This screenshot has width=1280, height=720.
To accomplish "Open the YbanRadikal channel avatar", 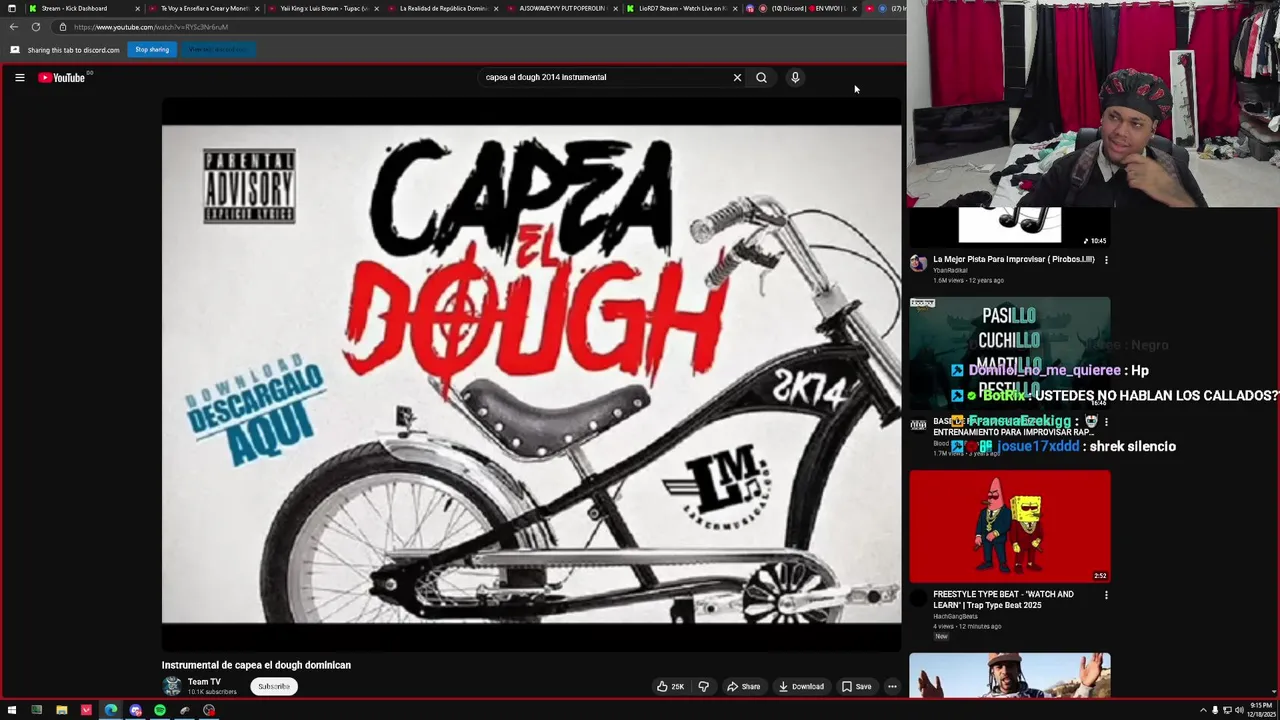I will (x=918, y=263).
